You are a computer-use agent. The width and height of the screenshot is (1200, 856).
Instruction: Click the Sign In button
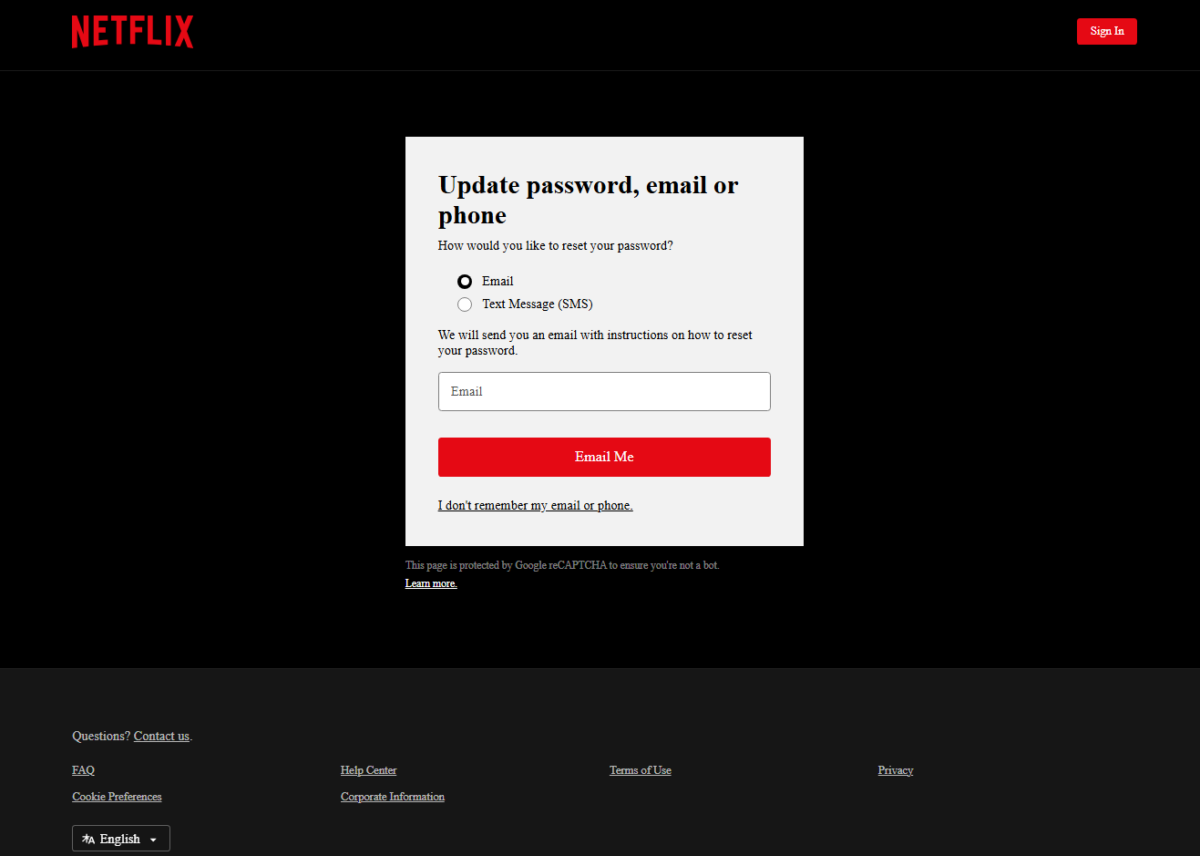pyautogui.click(x=1106, y=31)
